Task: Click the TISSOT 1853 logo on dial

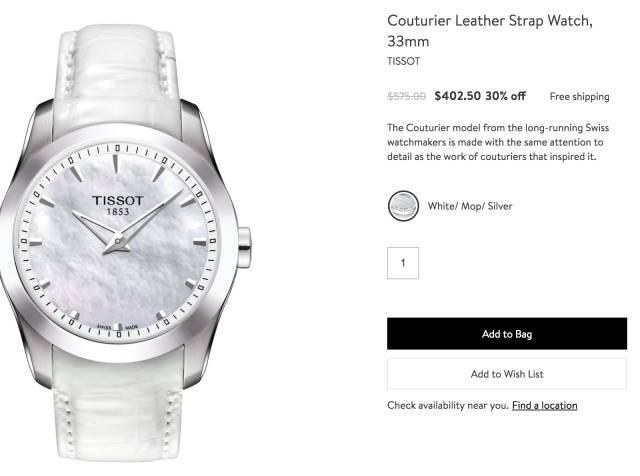Action: pyautogui.click(x=118, y=205)
